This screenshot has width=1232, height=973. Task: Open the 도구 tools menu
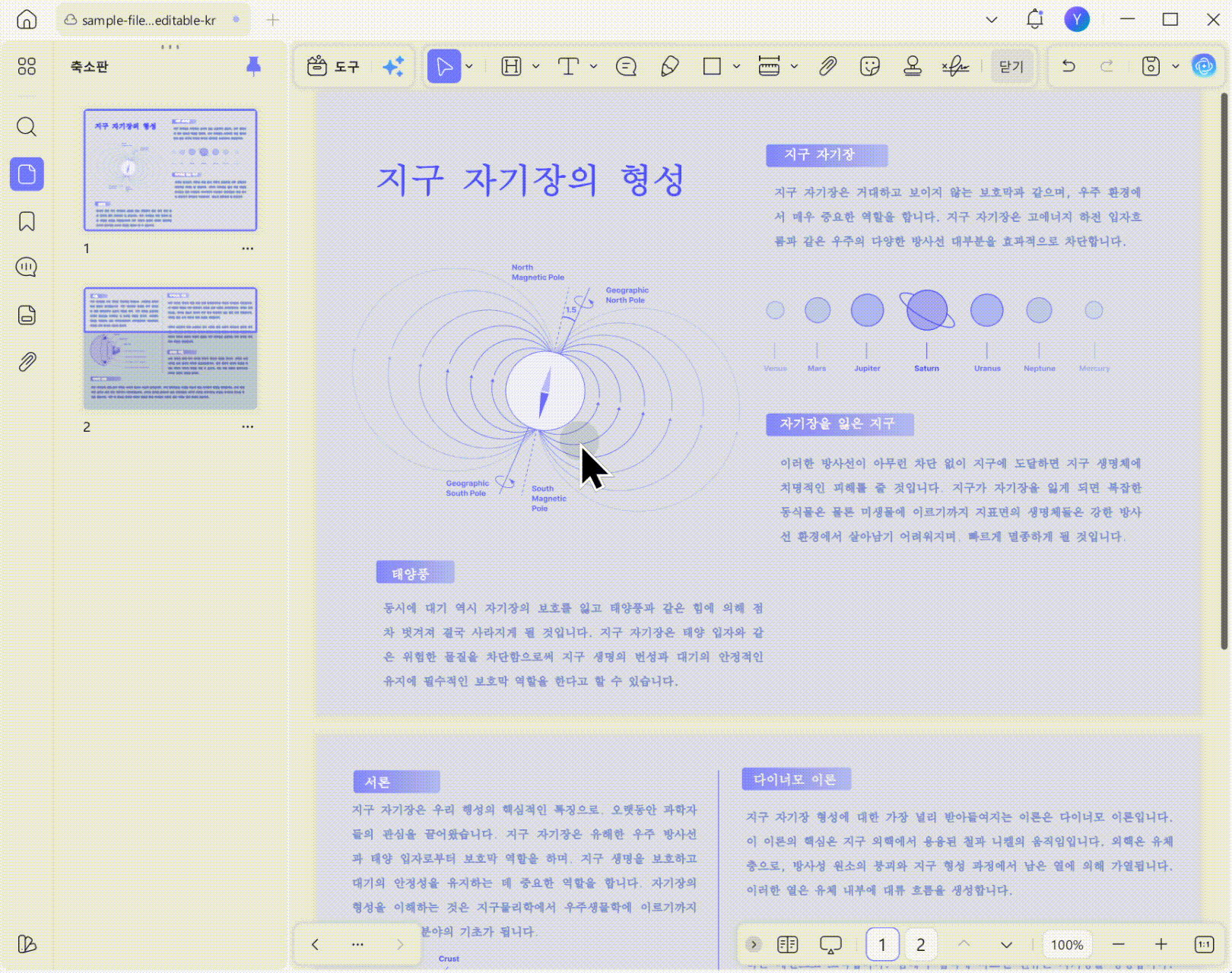(x=333, y=67)
